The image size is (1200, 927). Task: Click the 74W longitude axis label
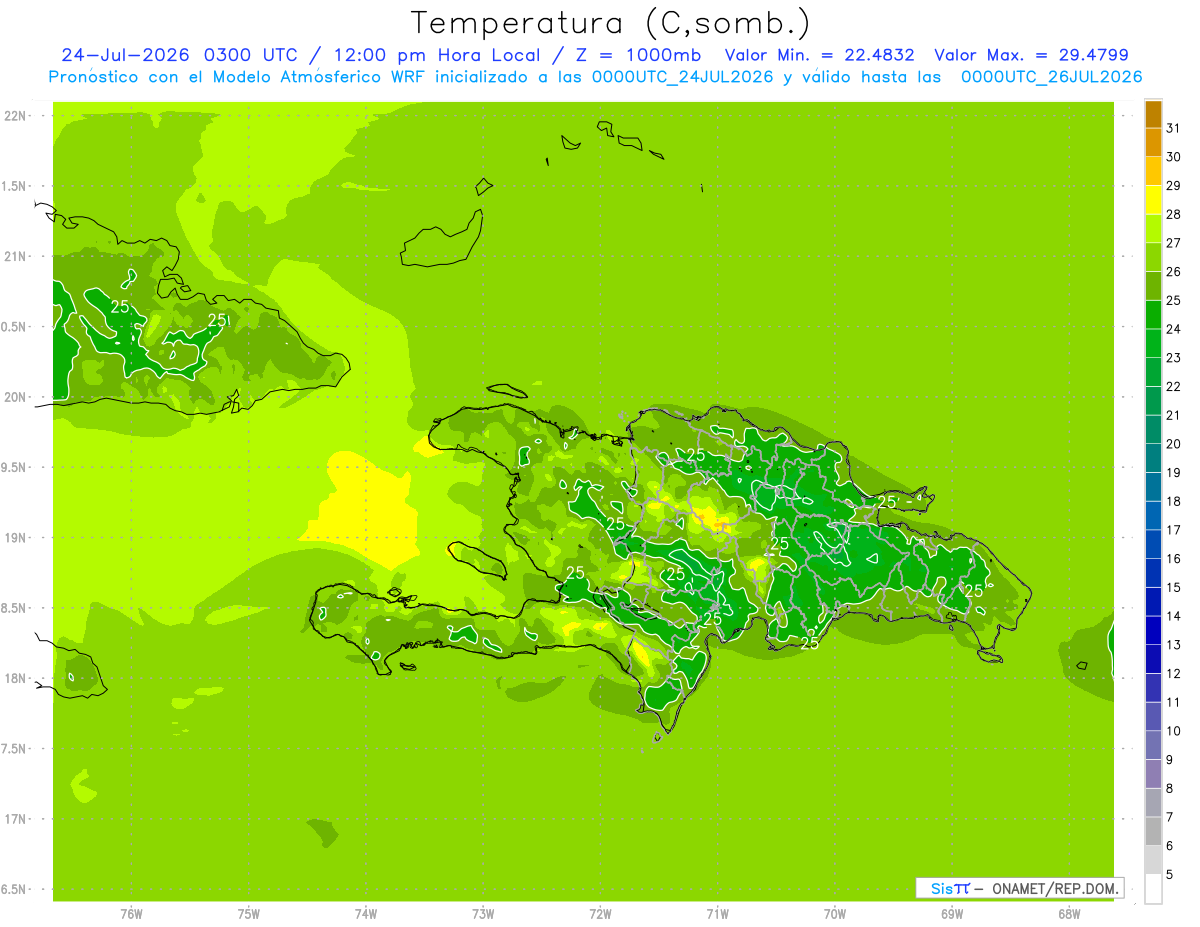[365, 914]
